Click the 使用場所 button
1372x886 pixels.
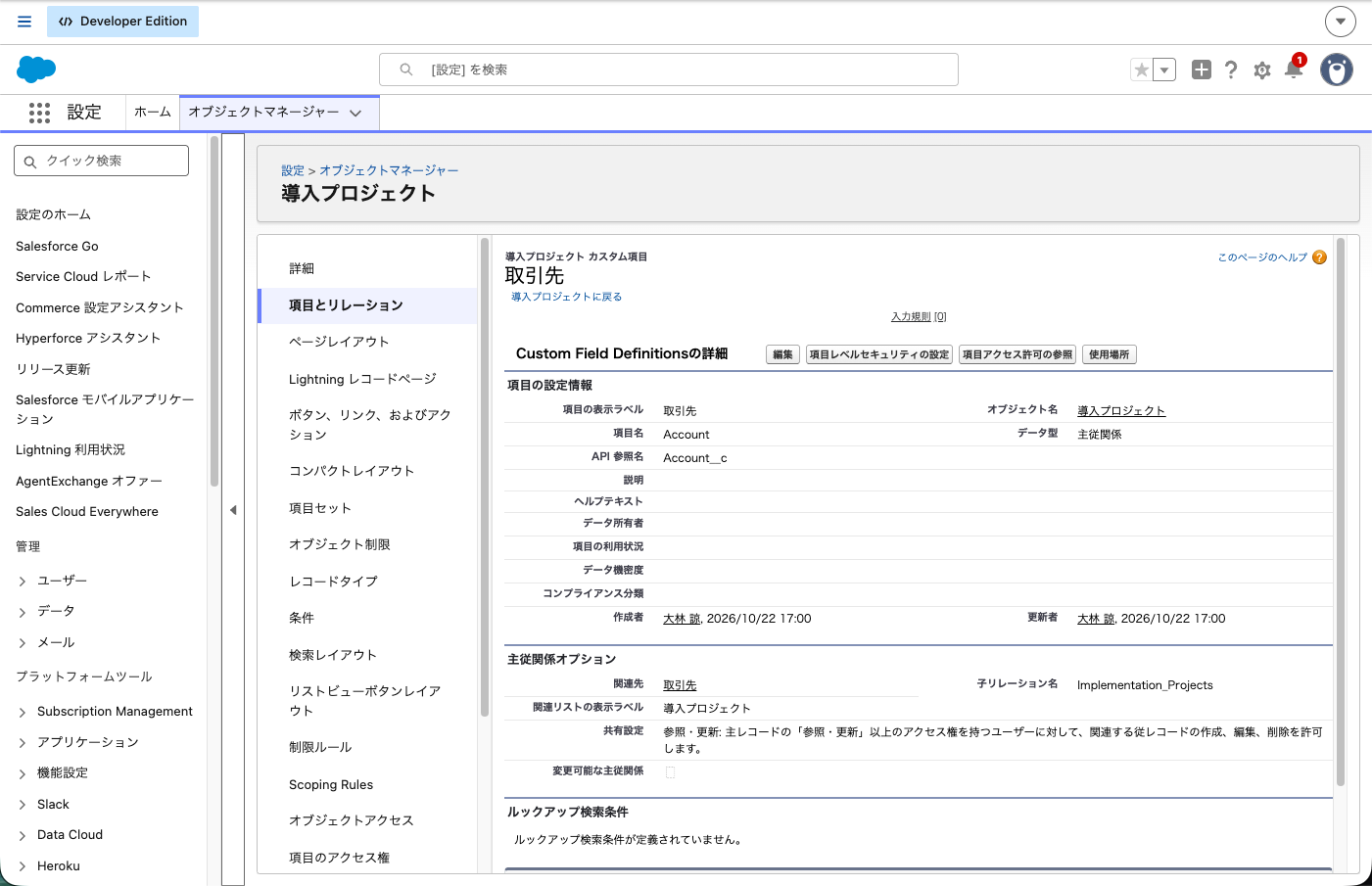[x=1110, y=354]
